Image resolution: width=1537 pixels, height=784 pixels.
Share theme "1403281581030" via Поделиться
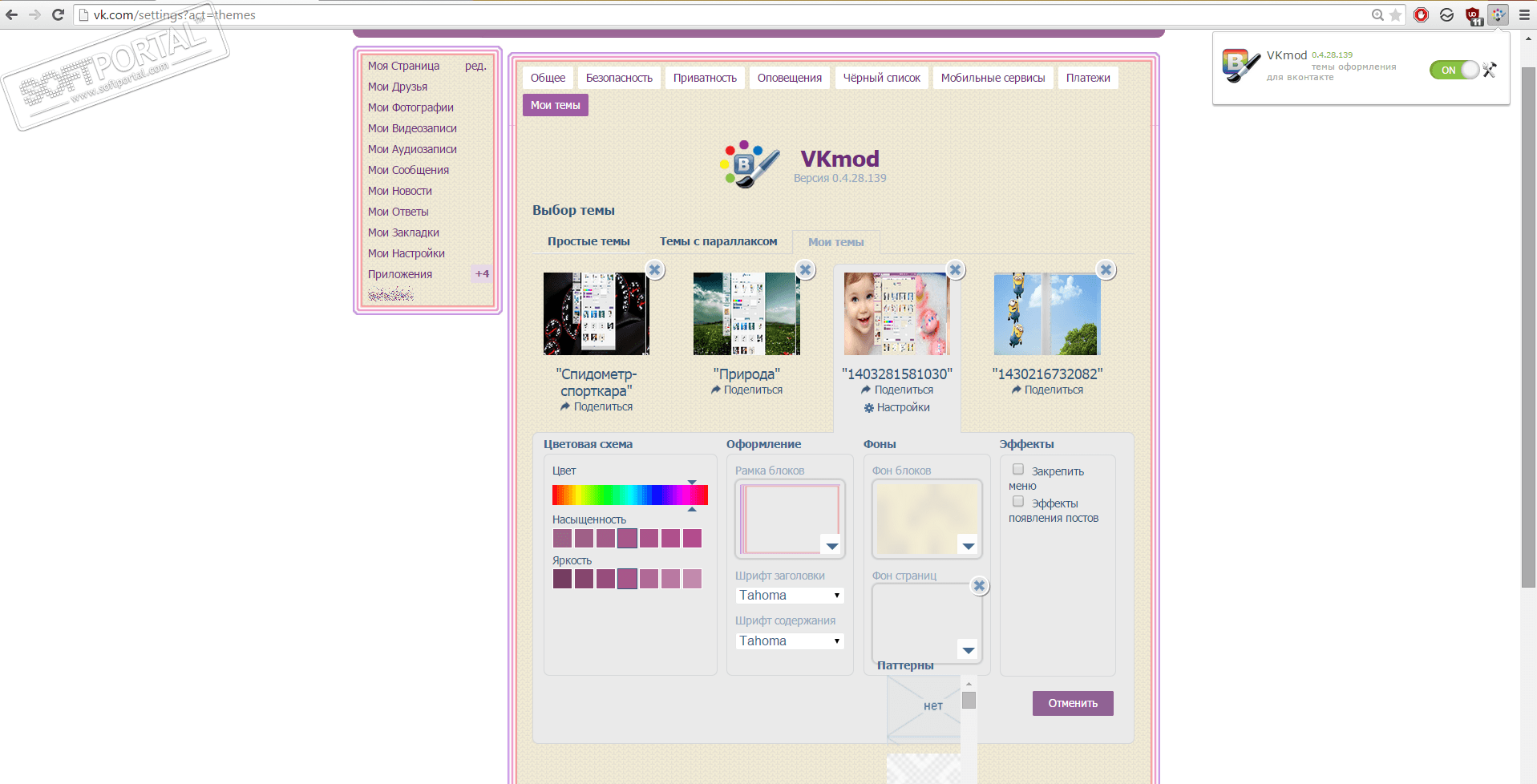click(x=904, y=390)
